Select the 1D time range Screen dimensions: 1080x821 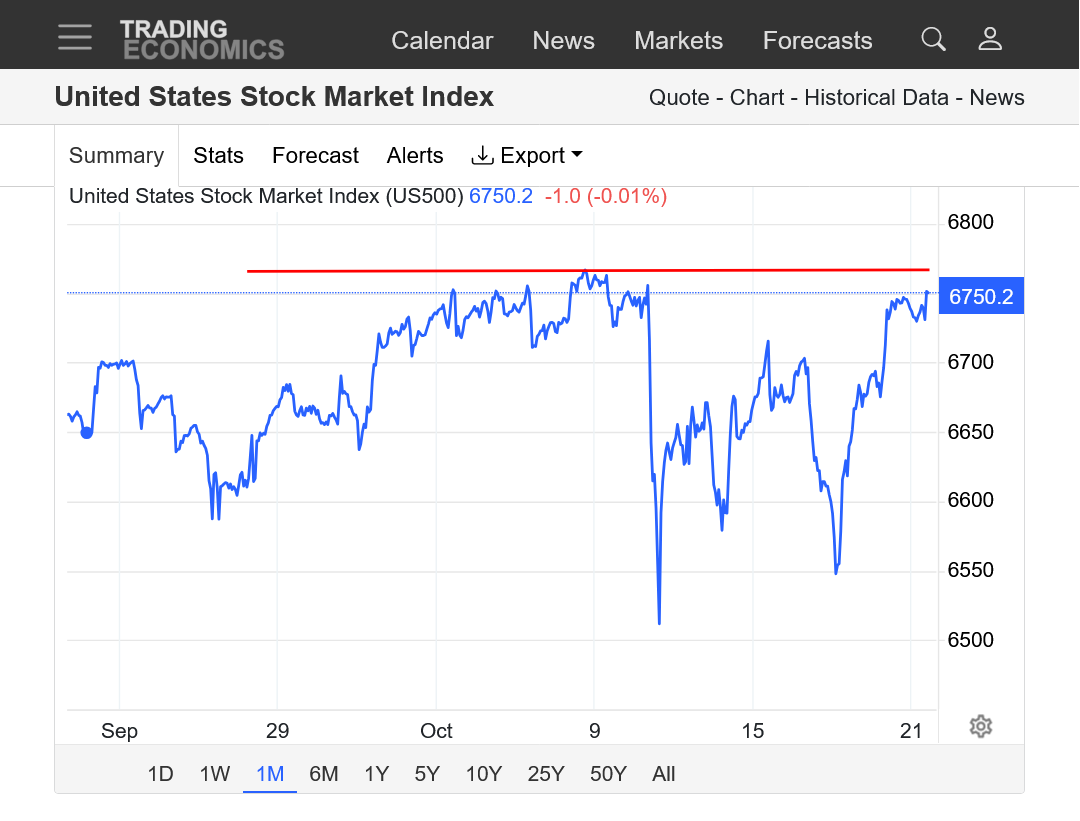[x=160, y=773]
